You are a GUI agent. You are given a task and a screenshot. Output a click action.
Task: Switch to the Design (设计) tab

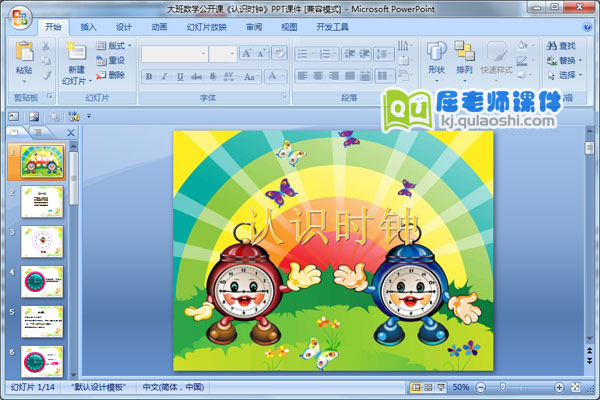pyautogui.click(x=124, y=27)
